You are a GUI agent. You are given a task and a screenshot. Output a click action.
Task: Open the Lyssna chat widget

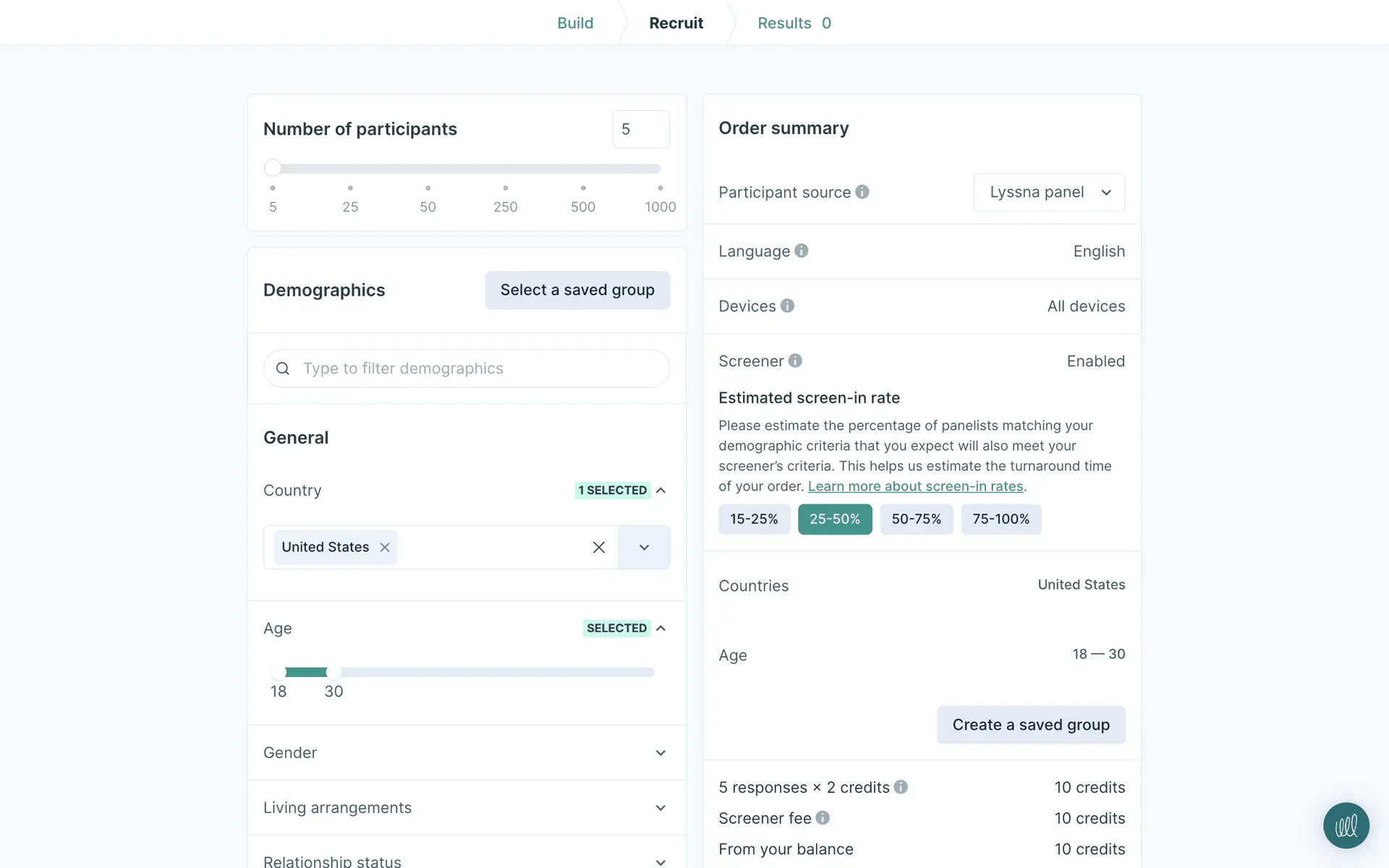tap(1346, 825)
